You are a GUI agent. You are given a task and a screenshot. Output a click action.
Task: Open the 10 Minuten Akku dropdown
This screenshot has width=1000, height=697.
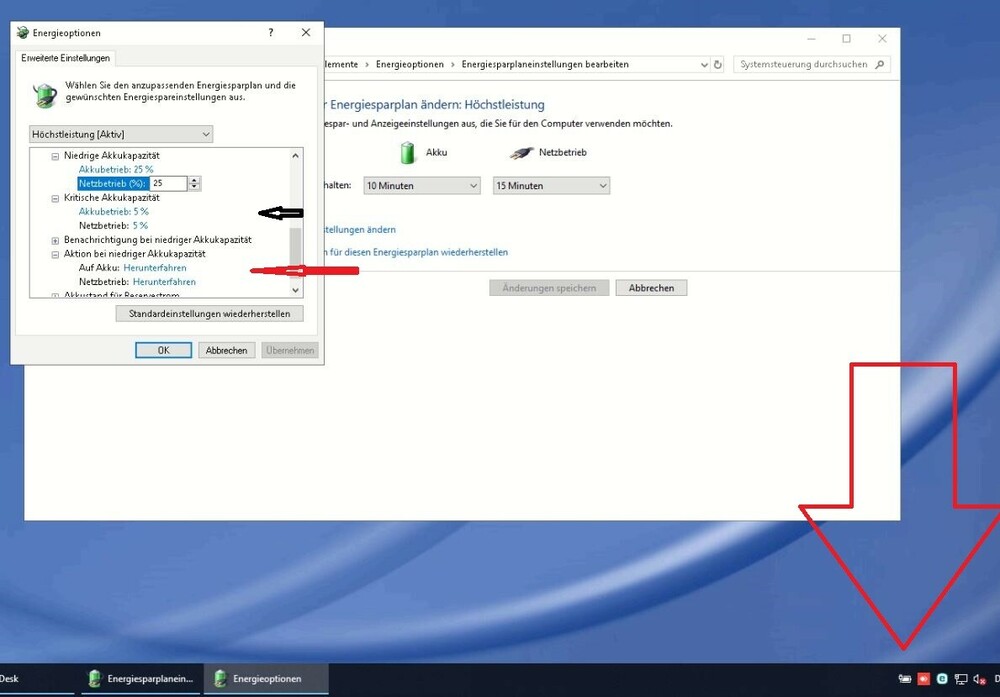click(422, 186)
